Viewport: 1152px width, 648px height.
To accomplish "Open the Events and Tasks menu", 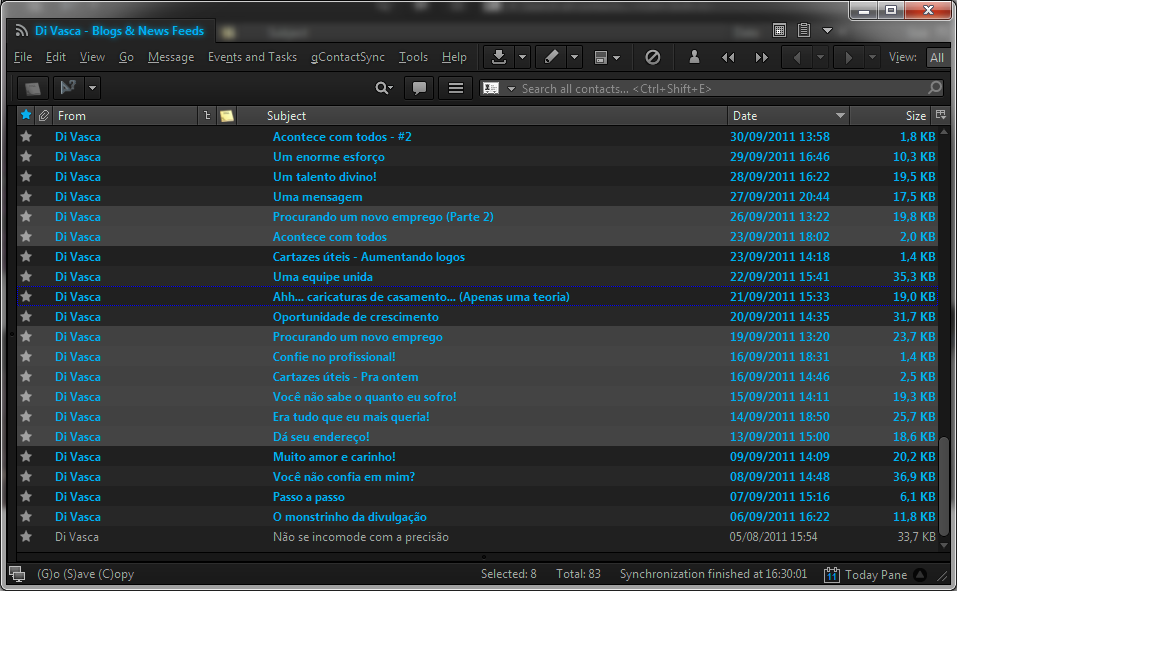I will [x=252, y=57].
